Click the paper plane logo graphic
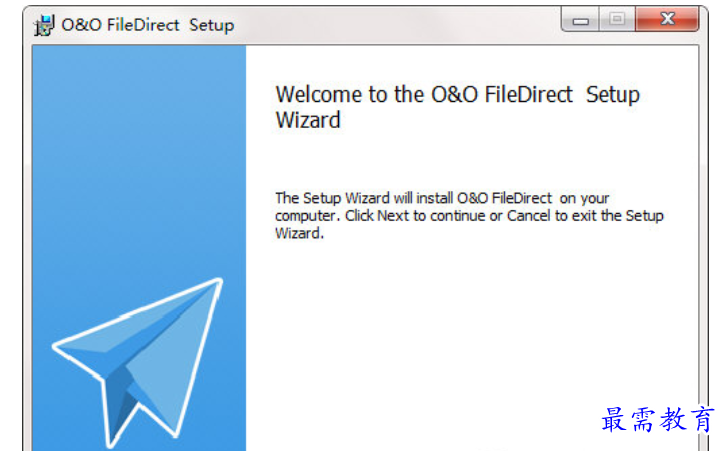This screenshot has height=451, width=723. click(x=137, y=362)
